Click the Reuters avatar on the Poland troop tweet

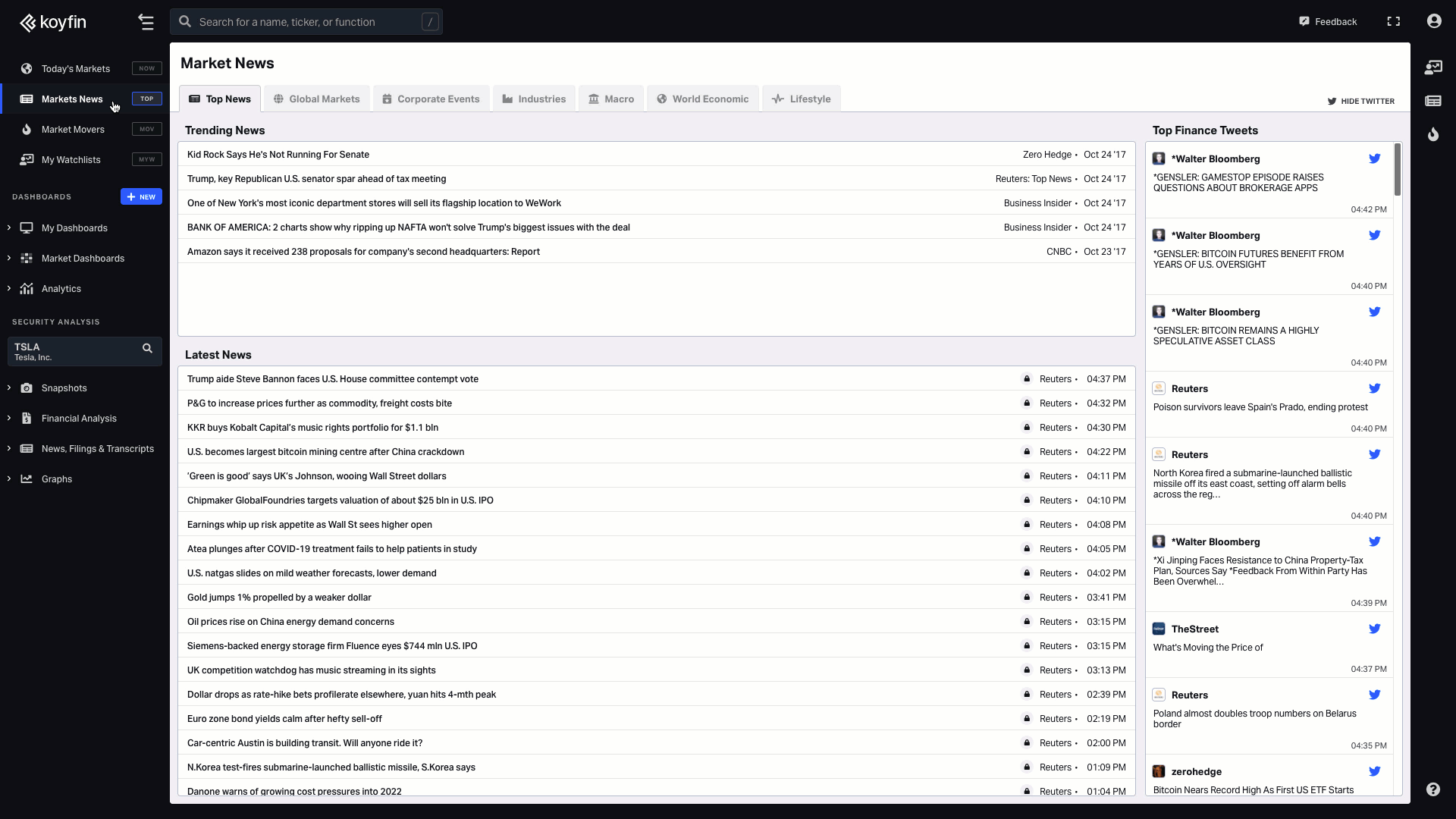click(x=1159, y=695)
